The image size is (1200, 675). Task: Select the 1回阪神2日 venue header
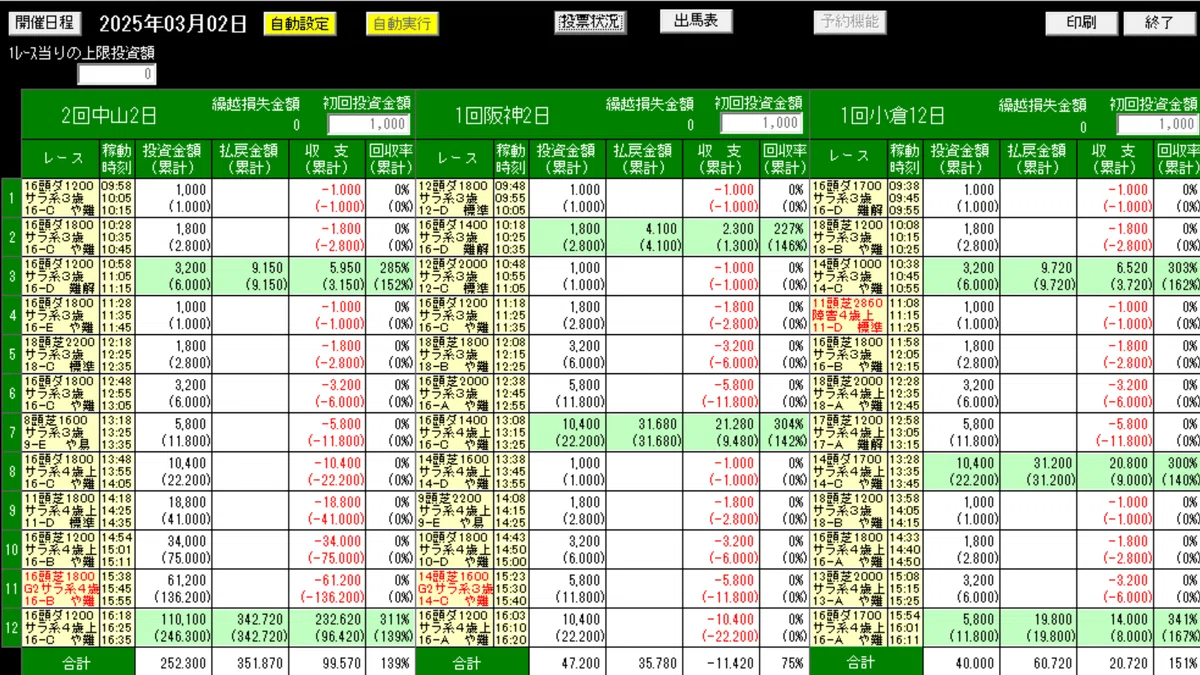pyautogui.click(x=500, y=115)
